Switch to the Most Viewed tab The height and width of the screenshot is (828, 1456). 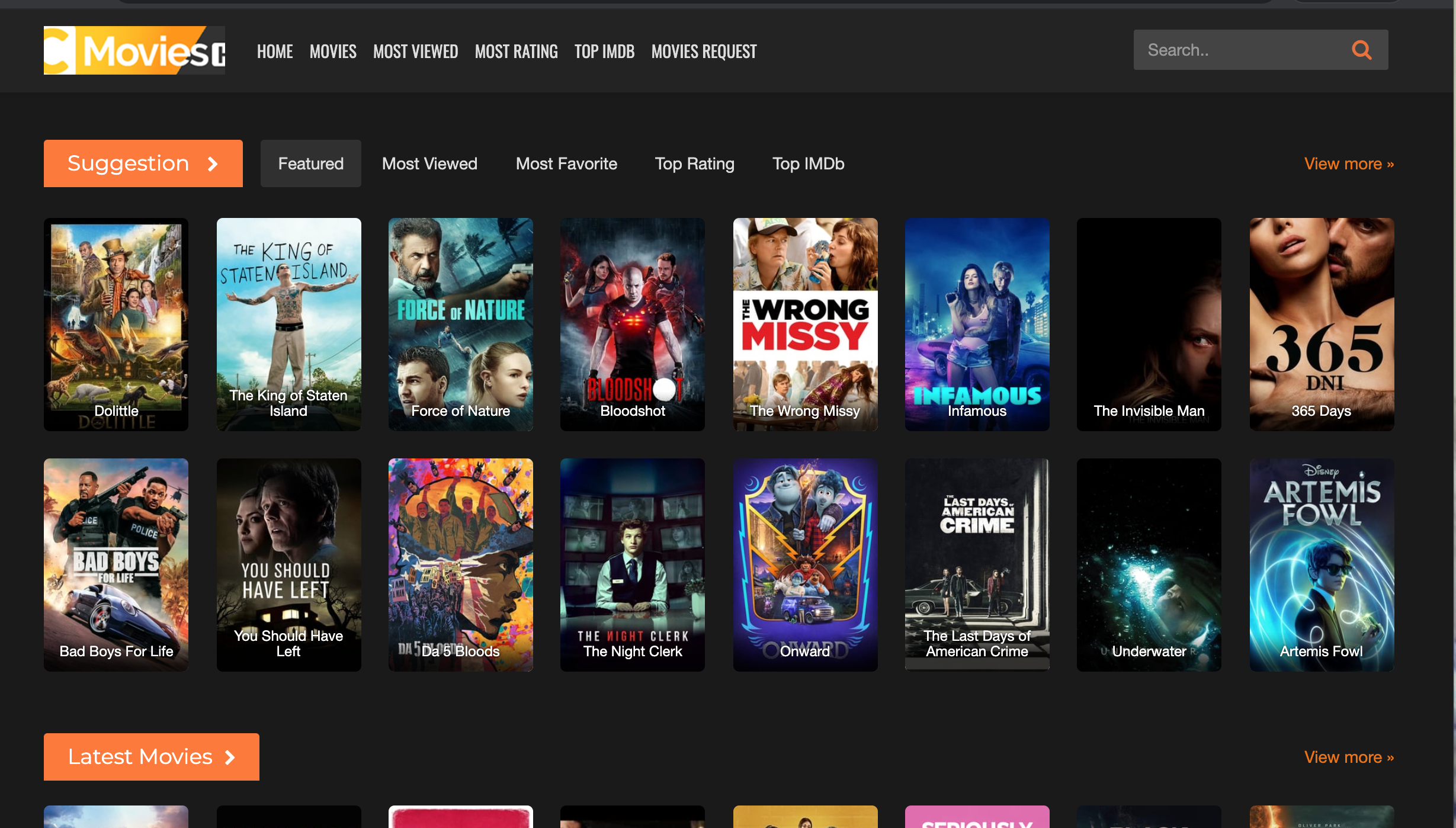429,163
